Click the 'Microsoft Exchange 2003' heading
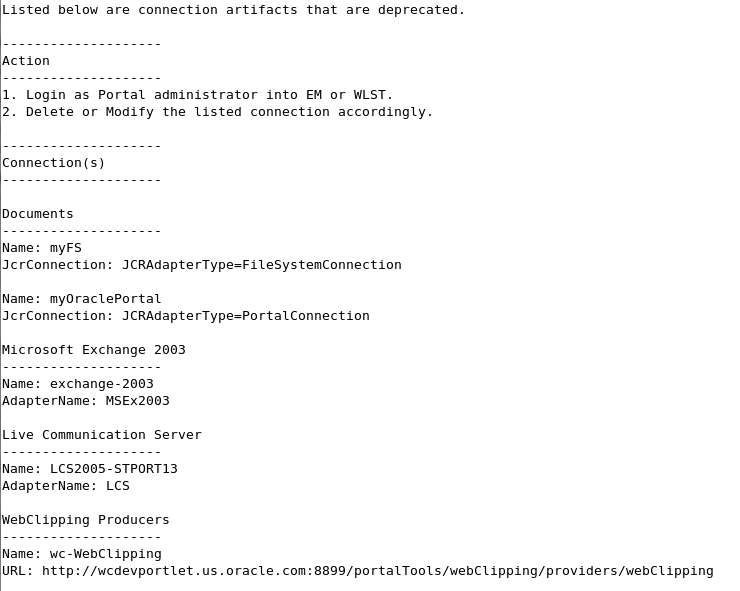This screenshot has width=740, height=591. pos(93,350)
